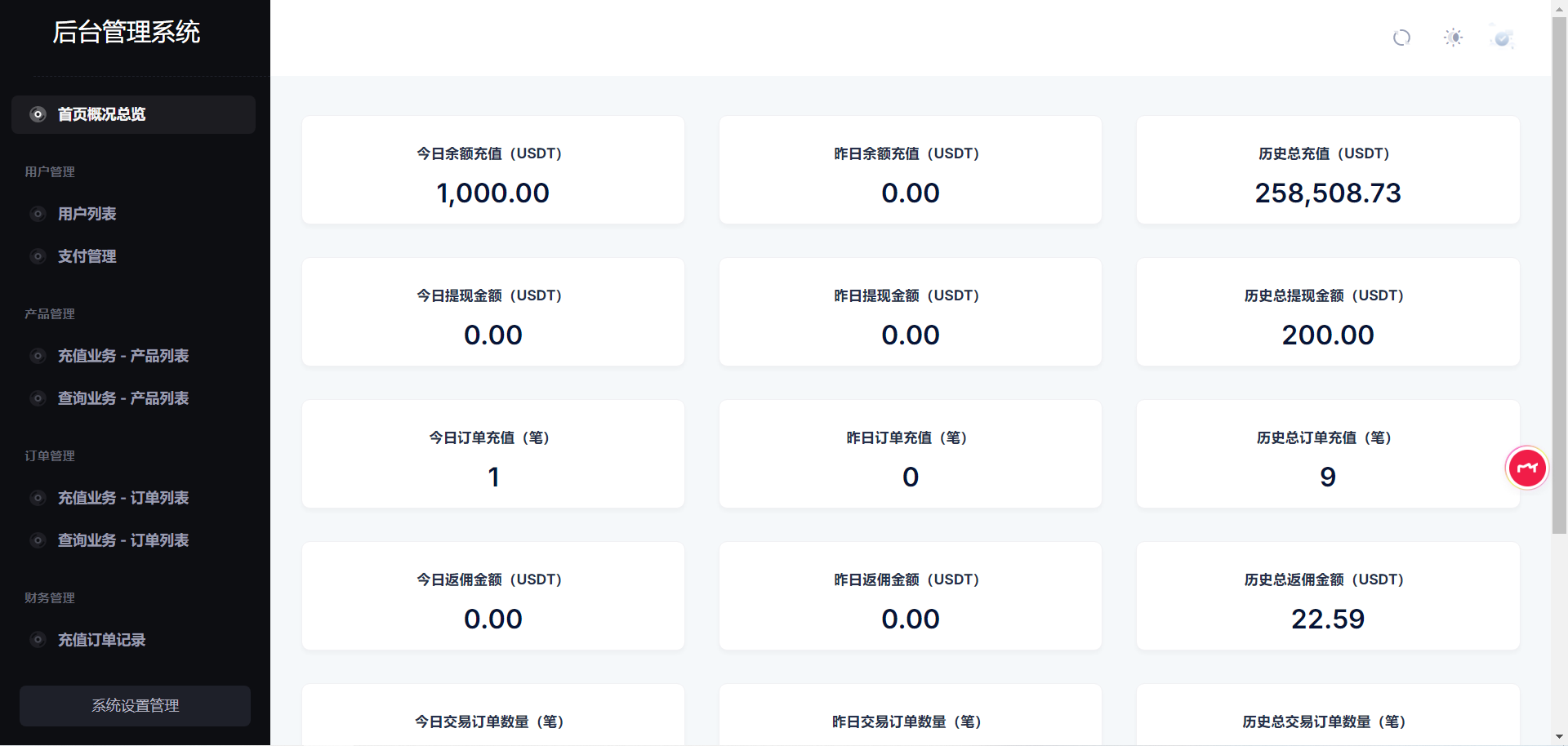This screenshot has height=746, width=1568.
Task: Click the 历史总返佣金额 (USDT) card
Action: pyautogui.click(x=1327, y=596)
